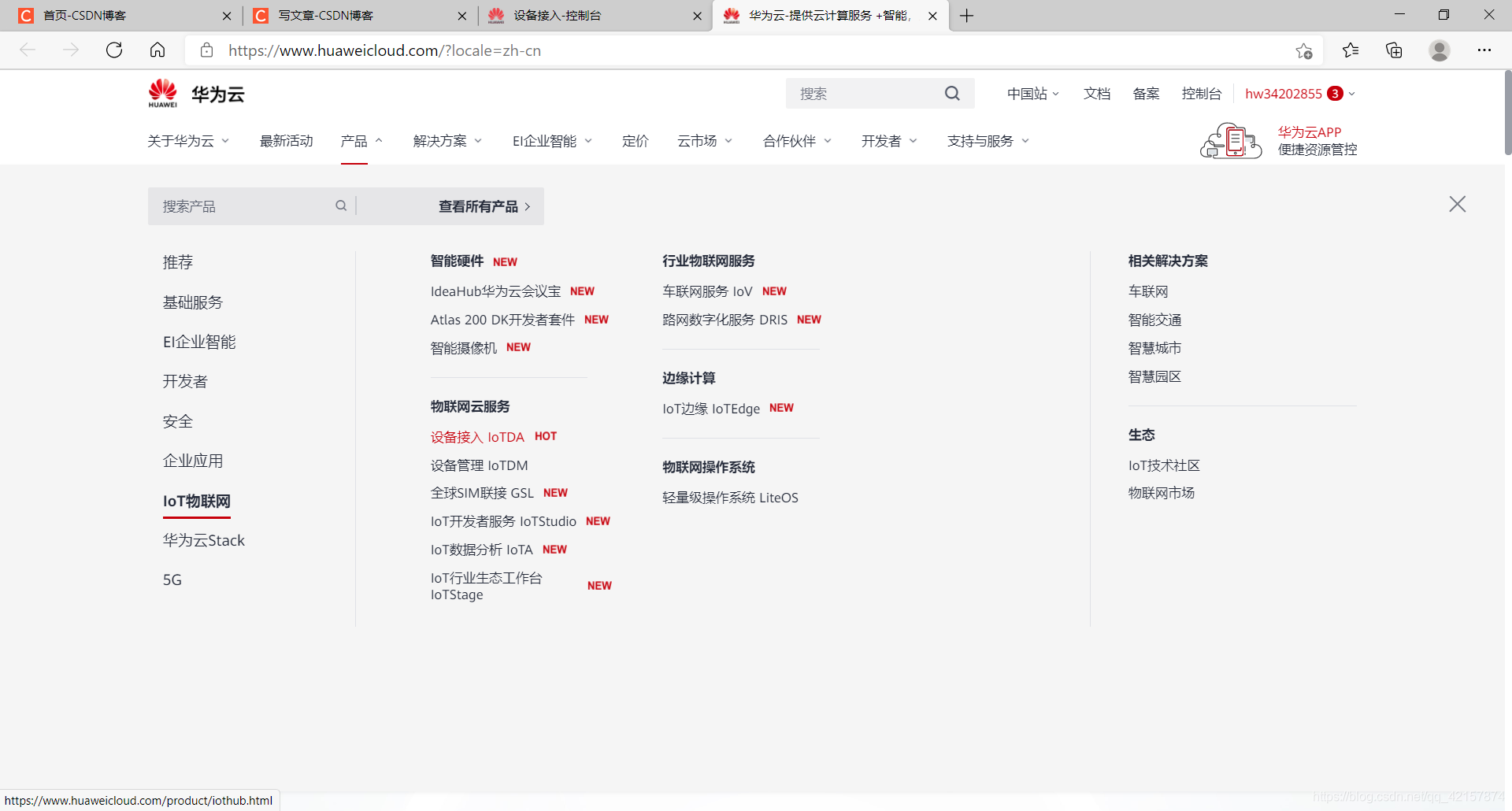1512x811 pixels.
Task: Add page to favorites star icon
Action: point(1303,50)
